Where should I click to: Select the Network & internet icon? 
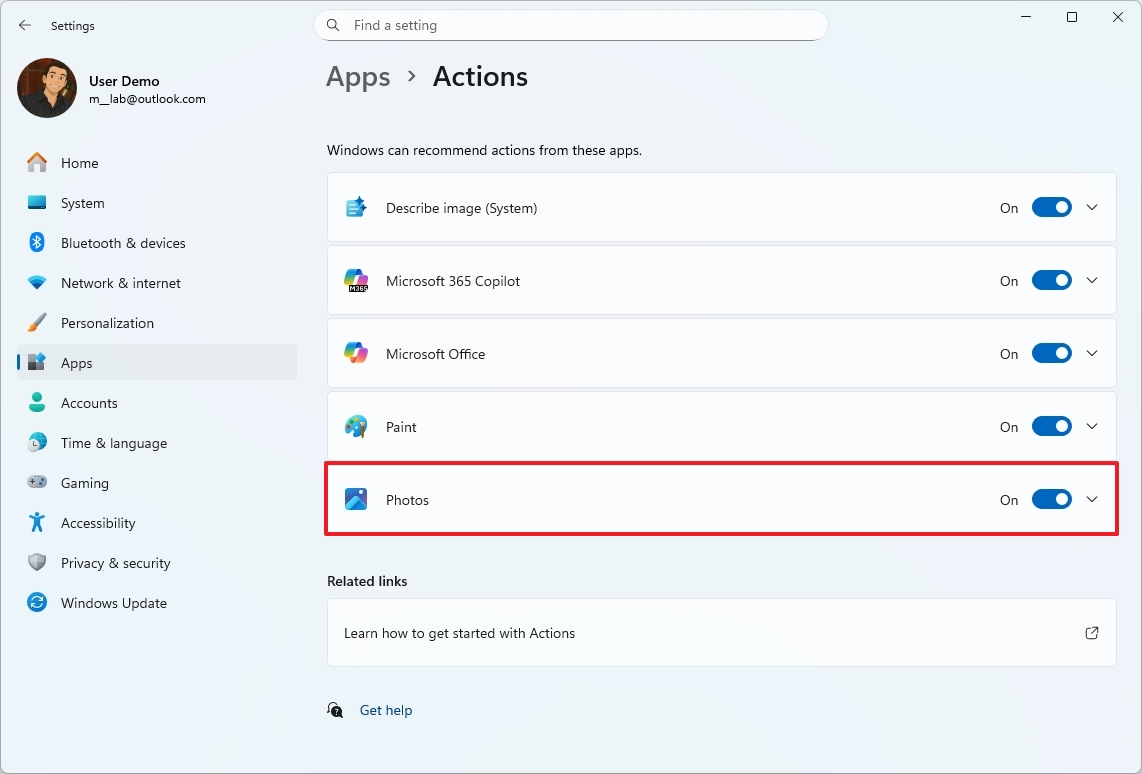pos(36,283)
